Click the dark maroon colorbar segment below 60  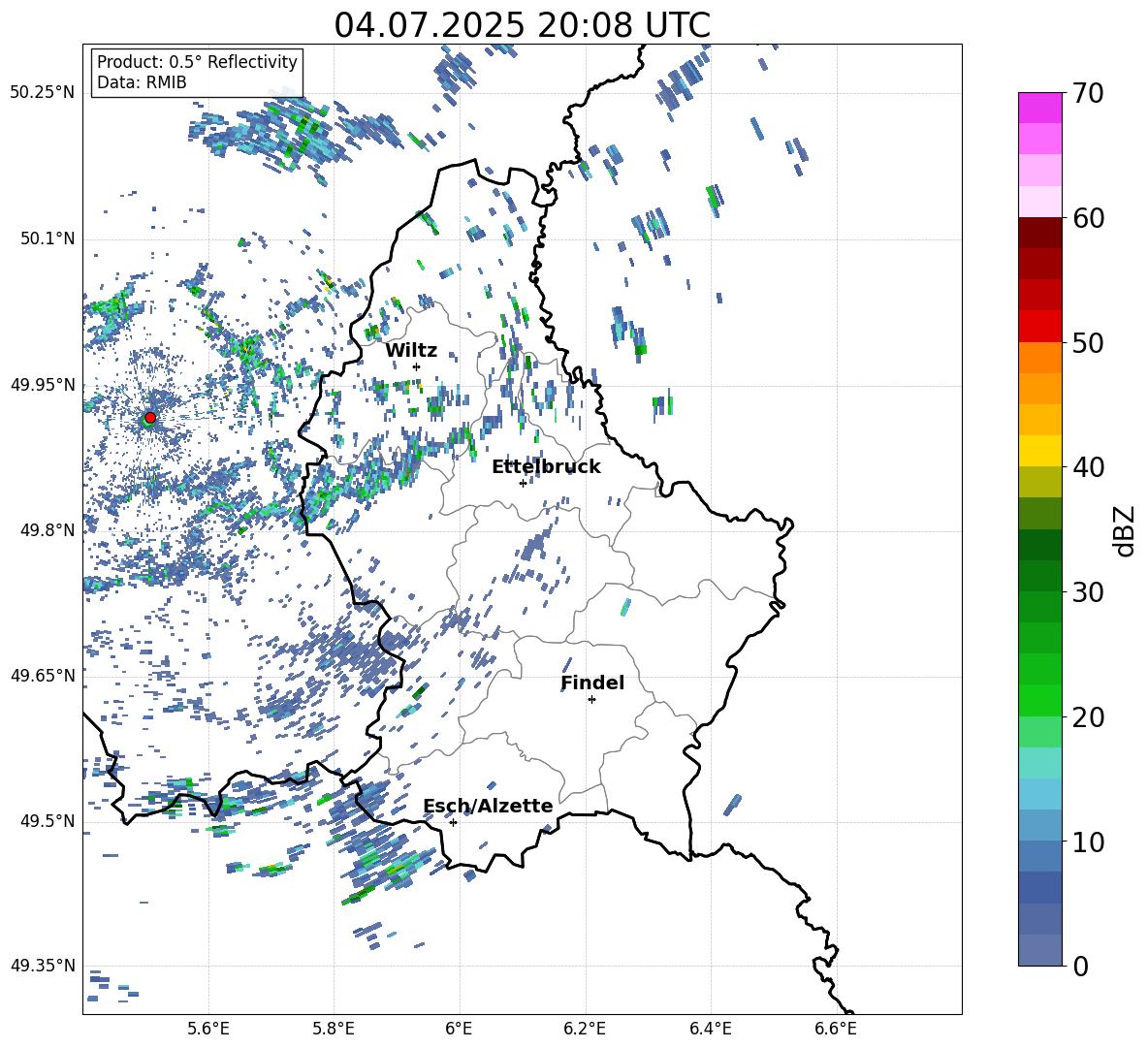pyautogui.click(x=1039, y=232)
